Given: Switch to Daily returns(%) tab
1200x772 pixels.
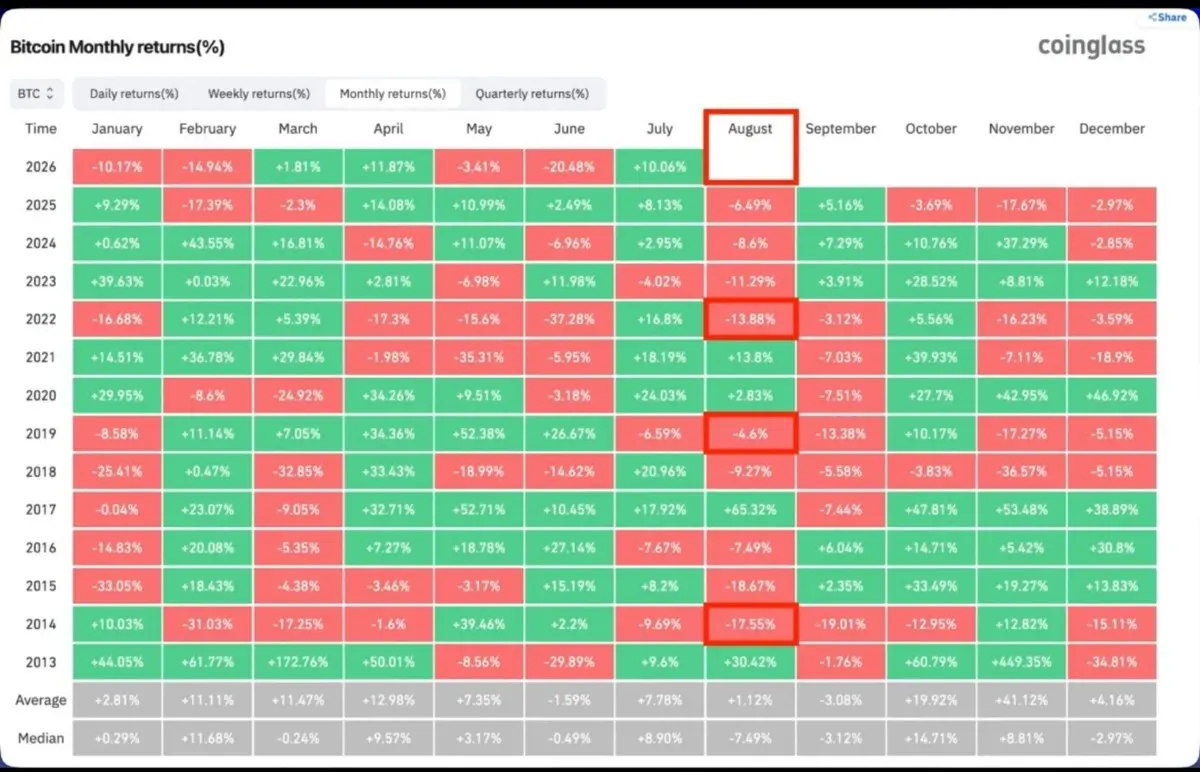Looking at the screenshot, I should [134, 94].
